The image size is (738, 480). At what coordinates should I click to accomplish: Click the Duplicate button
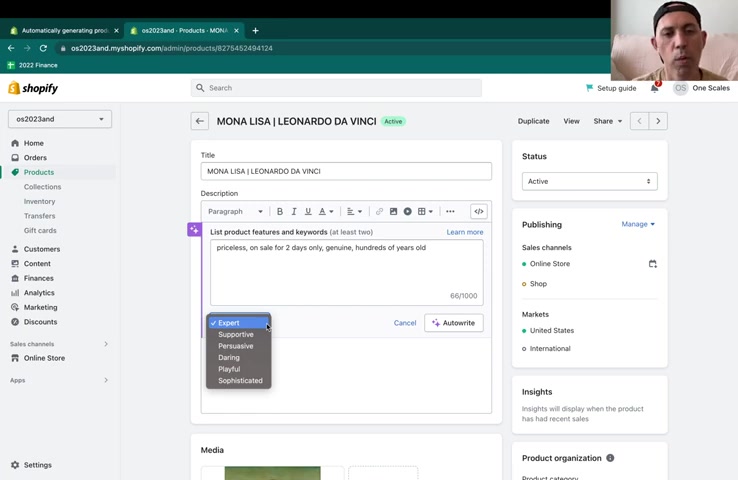[533, 121]
